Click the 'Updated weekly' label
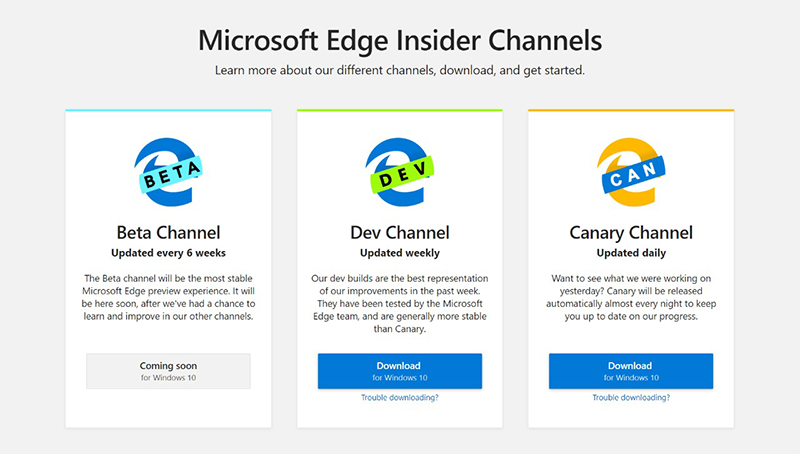 (x=399, y=253)
